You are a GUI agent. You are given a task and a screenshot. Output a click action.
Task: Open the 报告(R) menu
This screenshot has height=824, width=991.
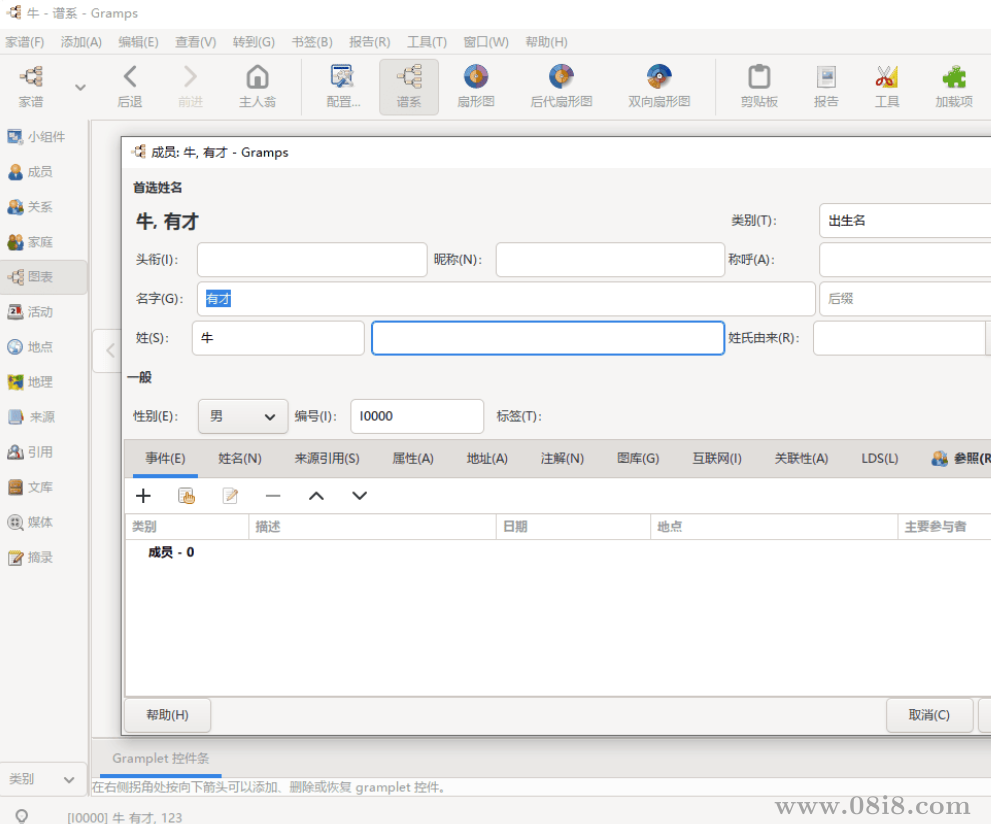click(x=369, y=42)
